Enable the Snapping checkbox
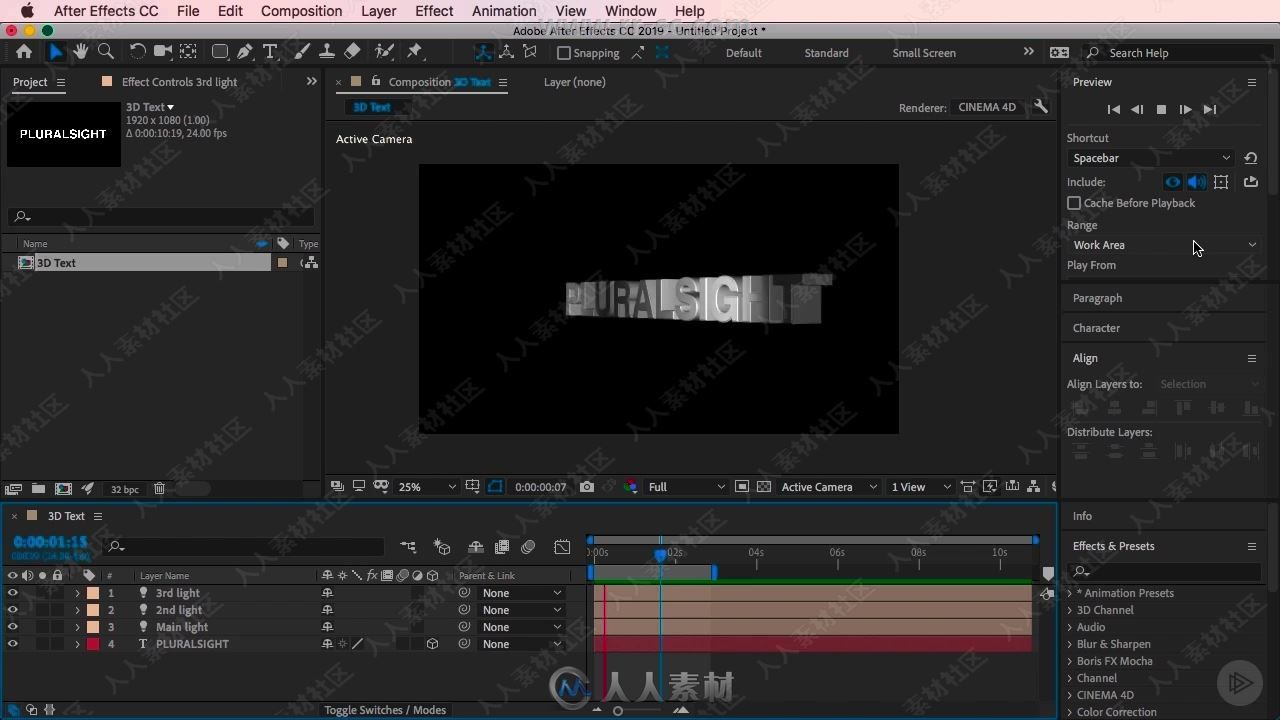 tap(564, 53)
